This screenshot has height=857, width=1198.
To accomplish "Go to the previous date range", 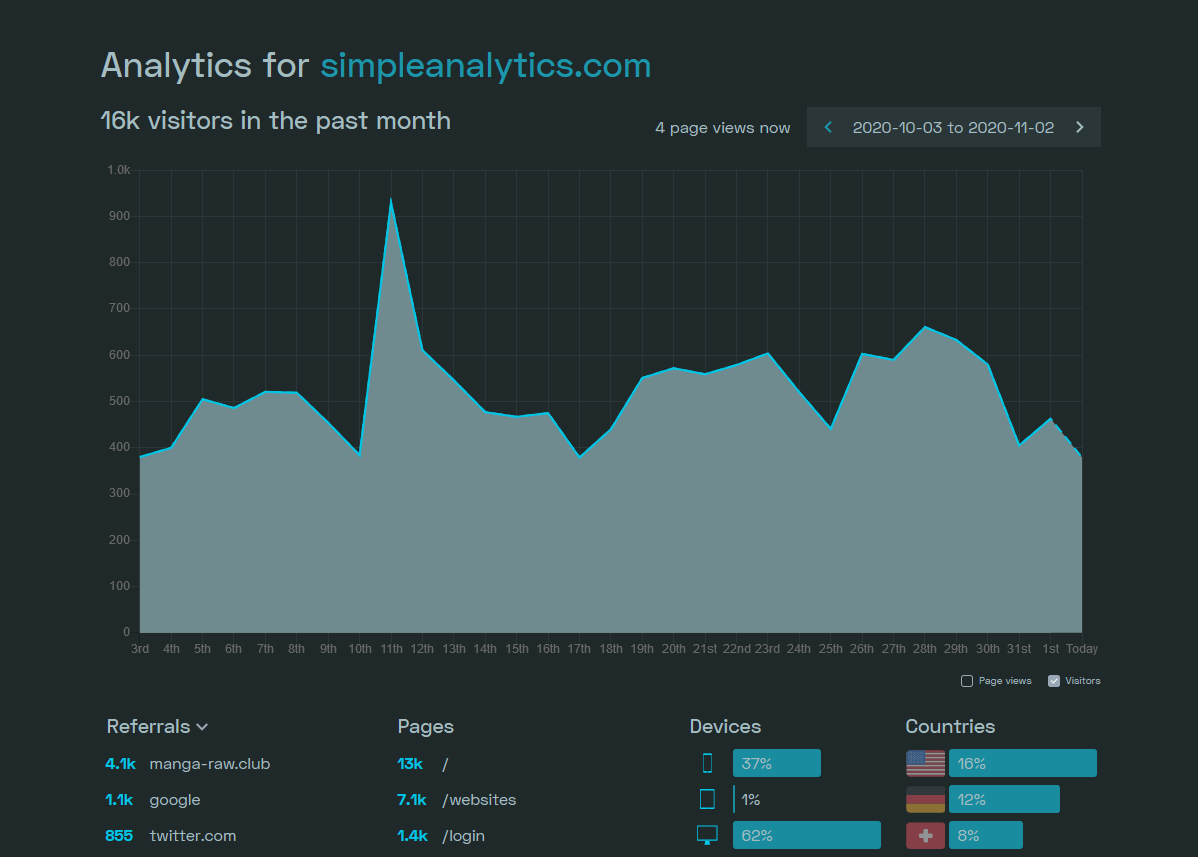I will pos(828,128).
